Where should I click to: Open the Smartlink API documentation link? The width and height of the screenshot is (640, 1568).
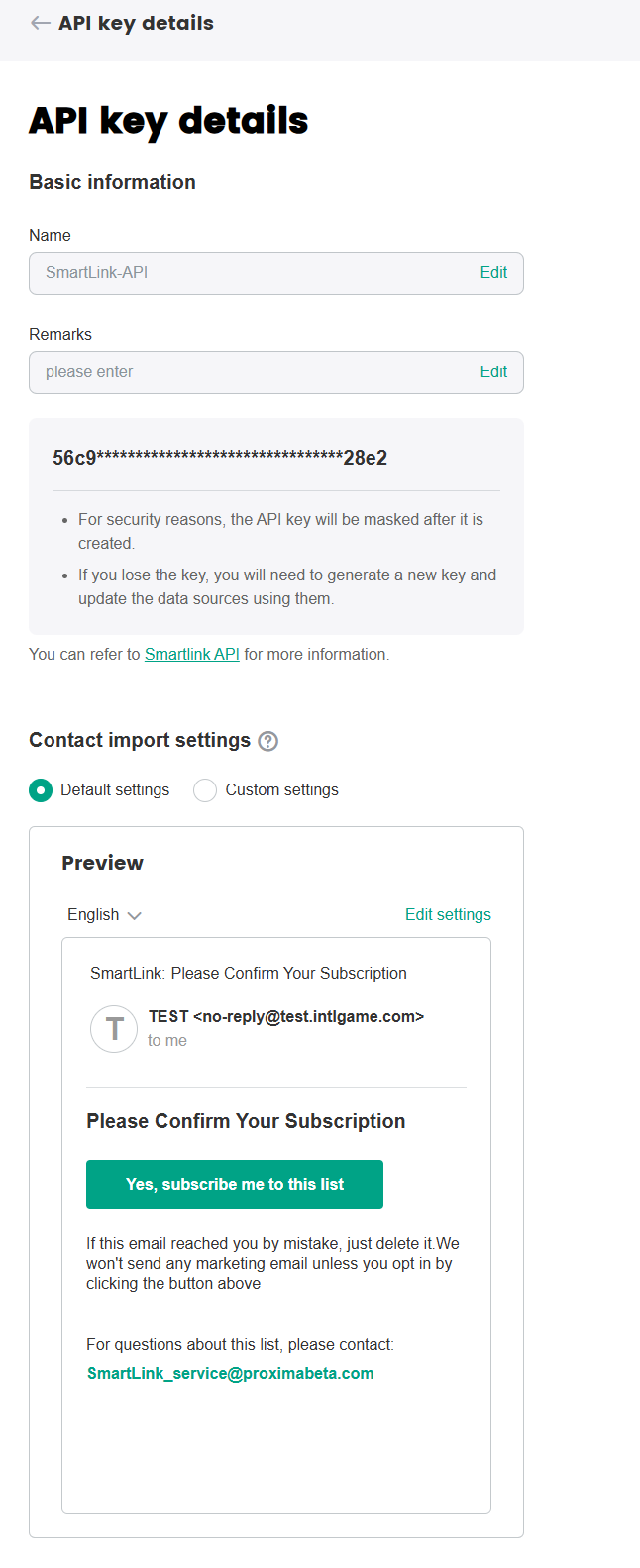coord(192,654)
